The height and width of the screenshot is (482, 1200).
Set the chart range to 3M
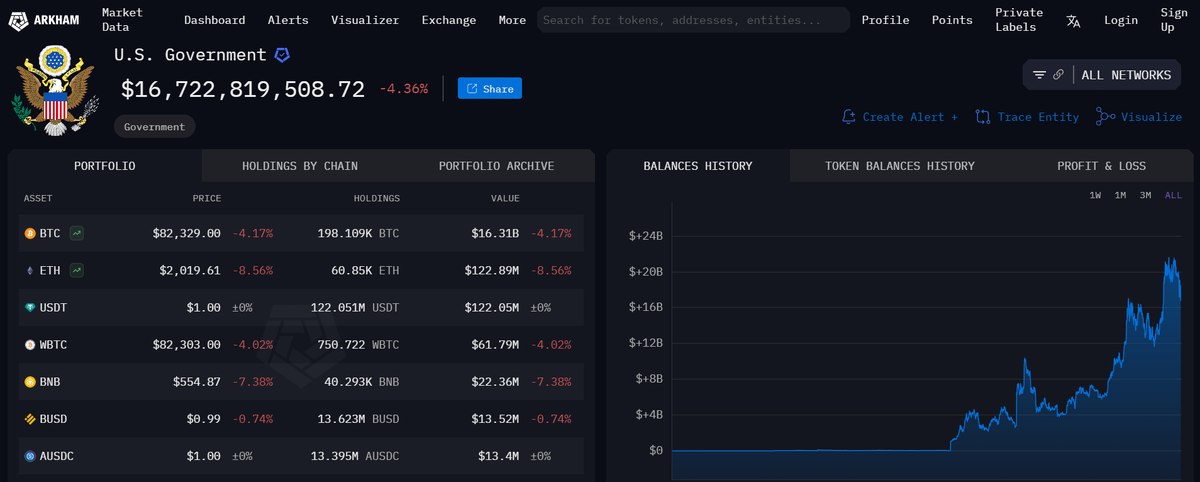pos(1145,195)
